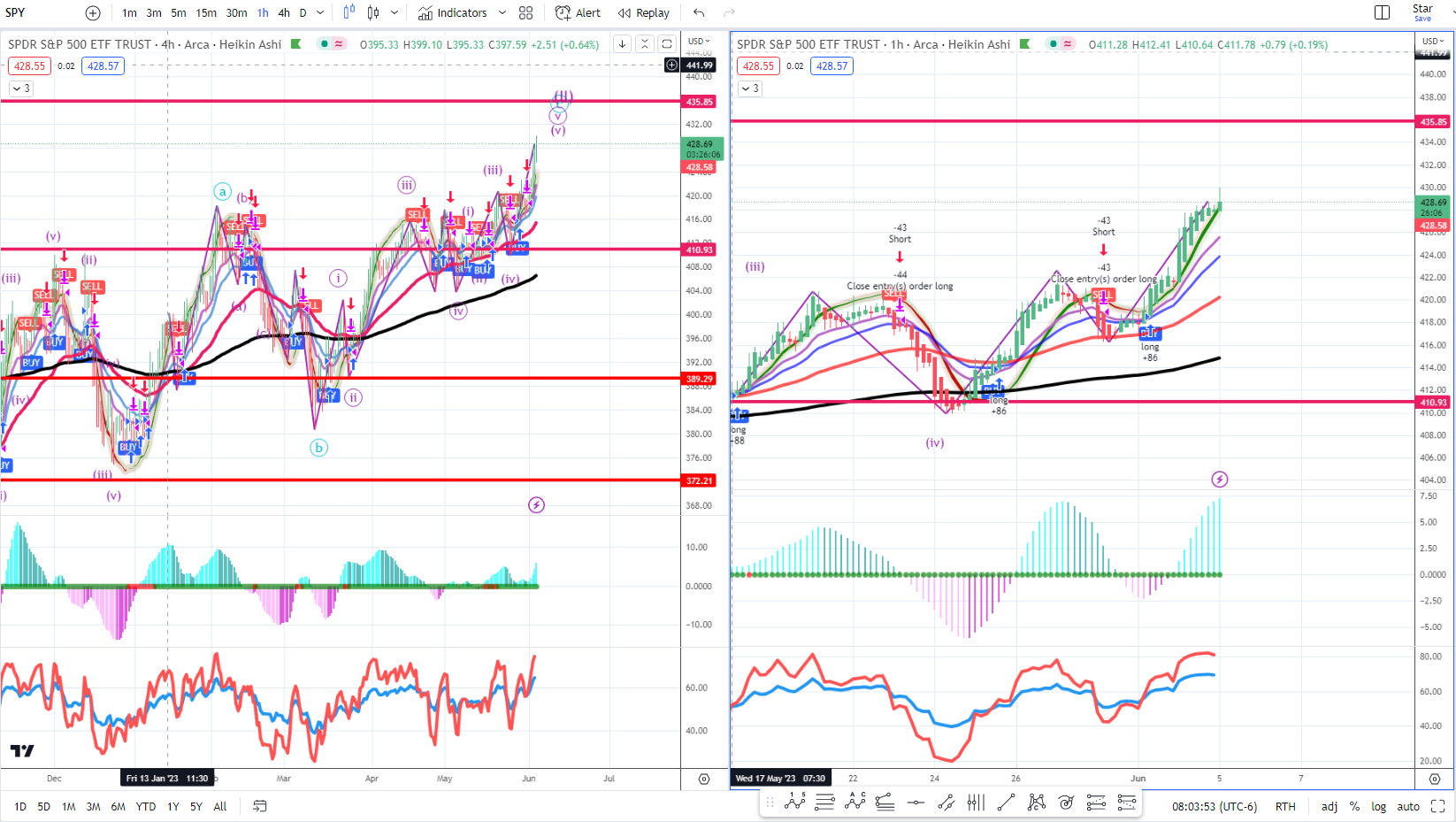Set date range to 5D
The image size is (1456, 822).
pyautogui.click(x=44, y=807)
